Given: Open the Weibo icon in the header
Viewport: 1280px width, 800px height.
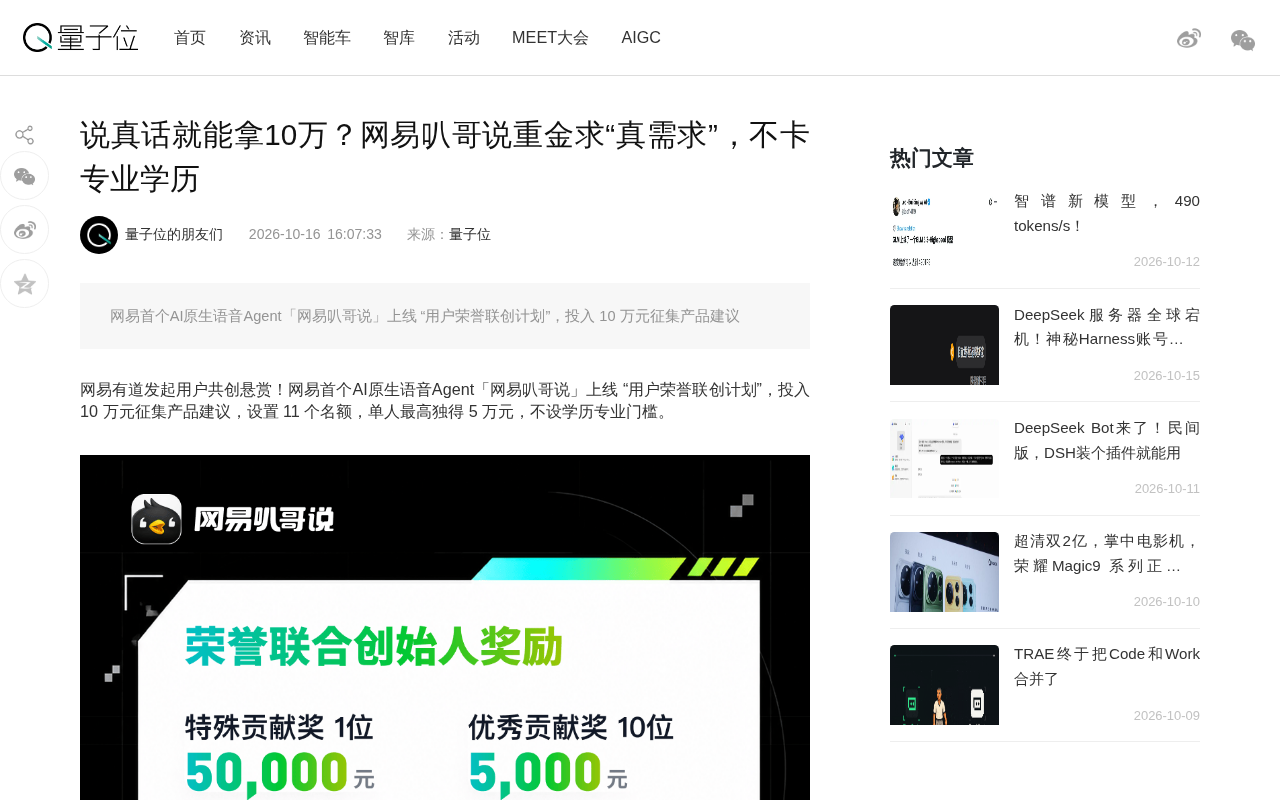Looking at the screenshot, I should click(x=1189, y=39).
